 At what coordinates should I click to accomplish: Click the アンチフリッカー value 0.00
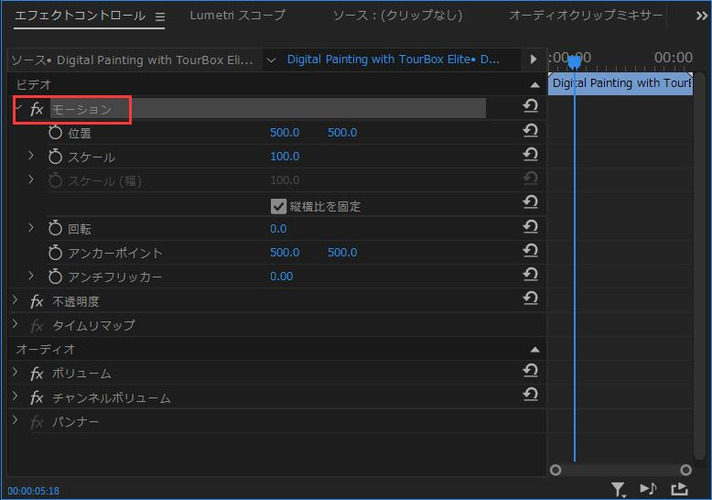point(282,276)
